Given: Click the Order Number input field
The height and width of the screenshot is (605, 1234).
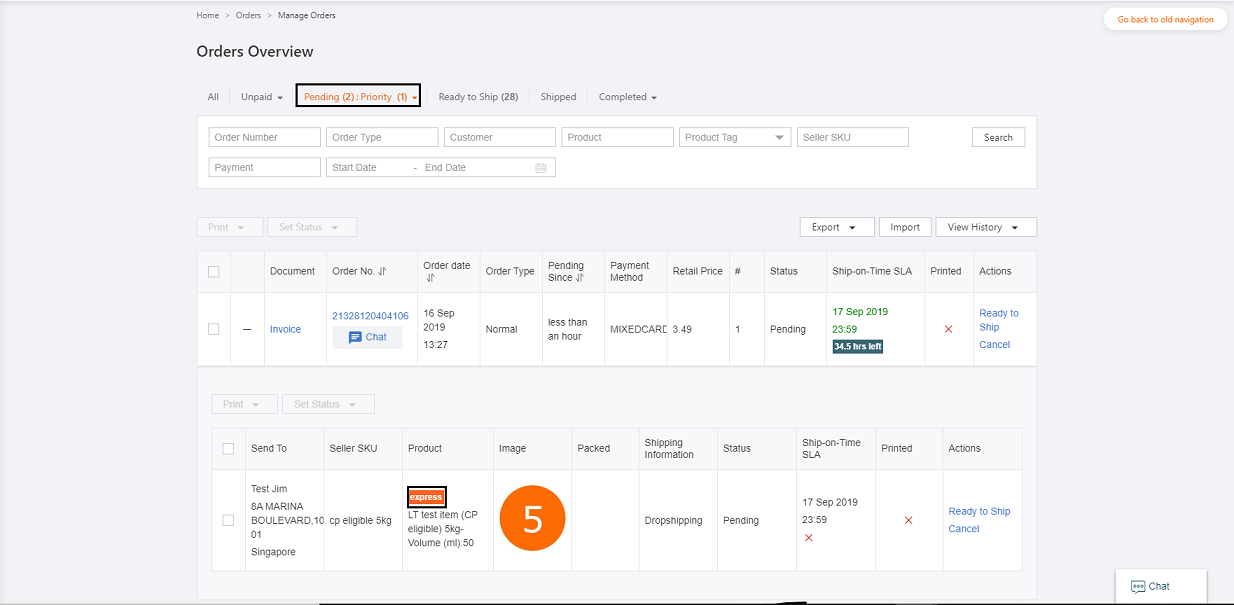Looking at the screenshot, I should click(x=264, y=138).
